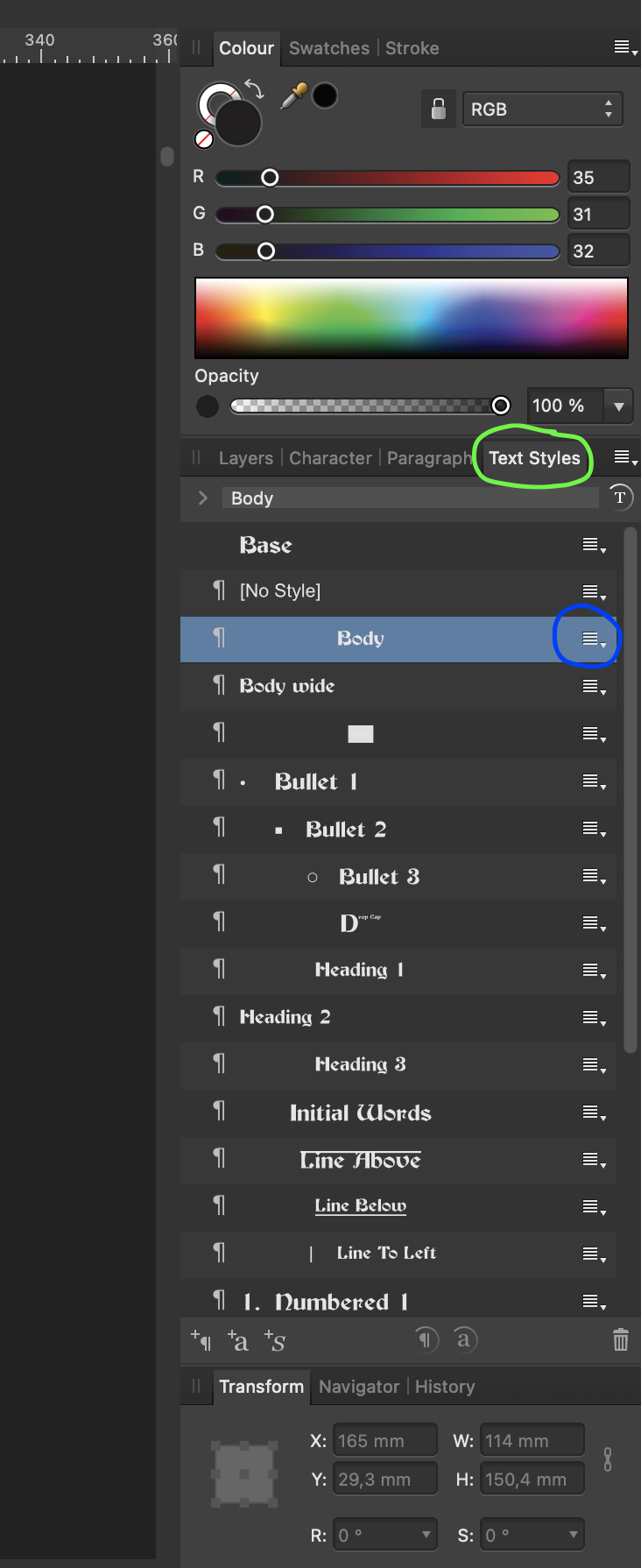Open the Character panel tab

tap(330, 458)
